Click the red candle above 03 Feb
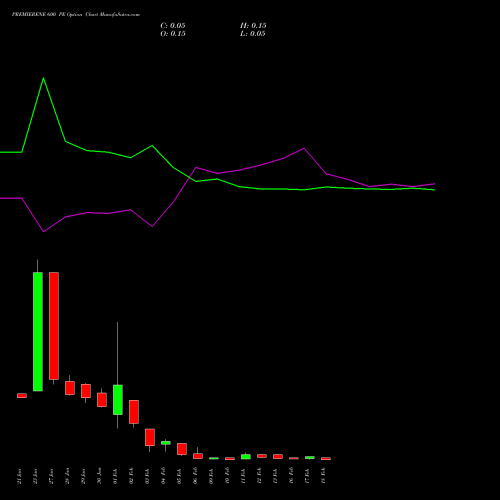Viewport: 500px width, 500px height. point(150,437)
